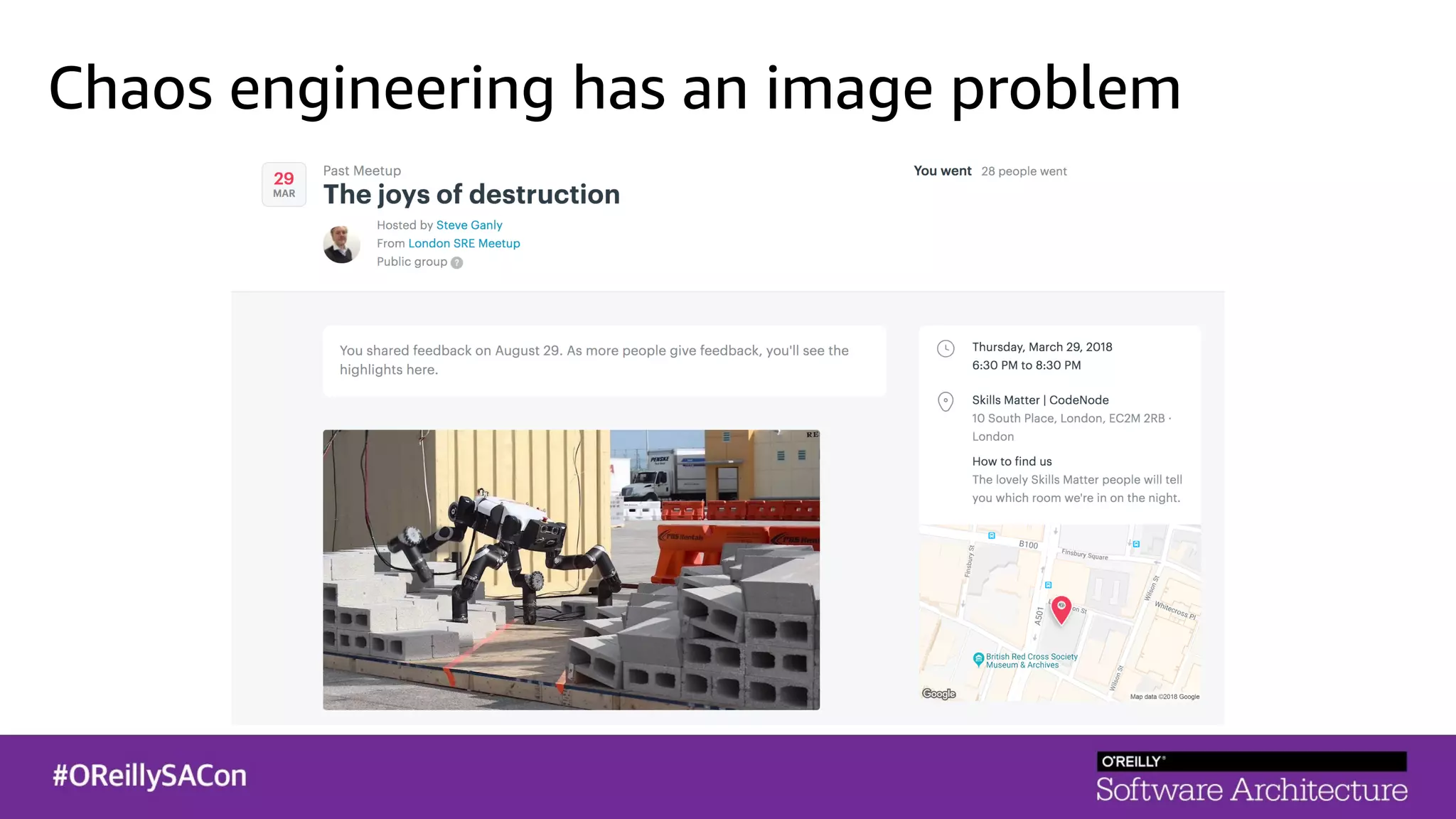Click the Public group help question mark
This screenshot has height=819, width=1456.
click(457, 262)
